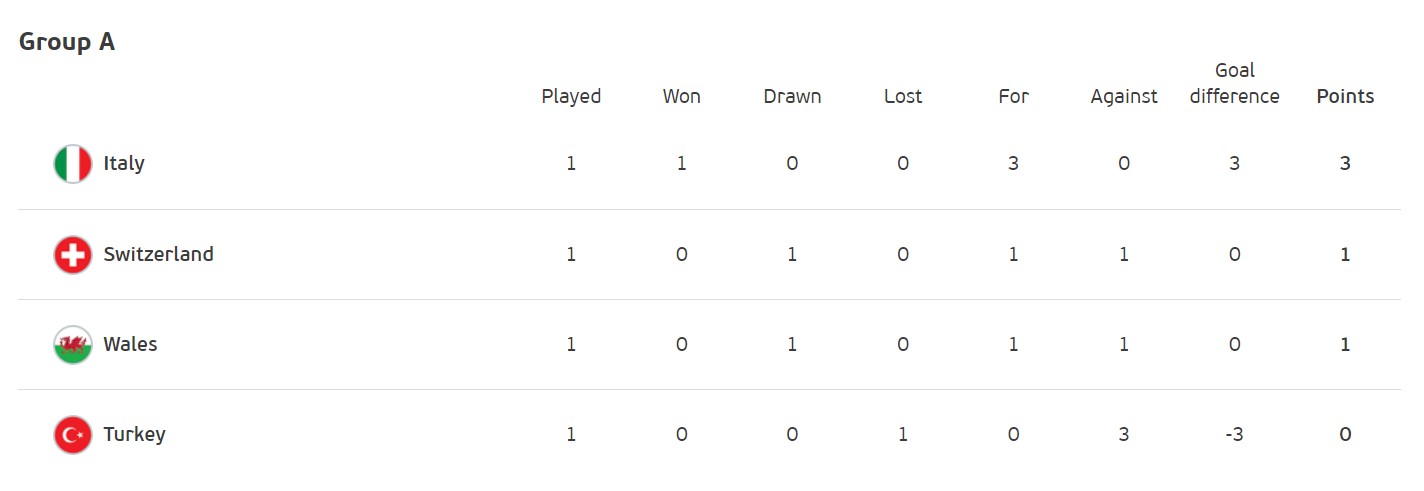Screen dimensions: 1424x491
Task: Select the Wales team name
Action: click(x=130, y=344)
